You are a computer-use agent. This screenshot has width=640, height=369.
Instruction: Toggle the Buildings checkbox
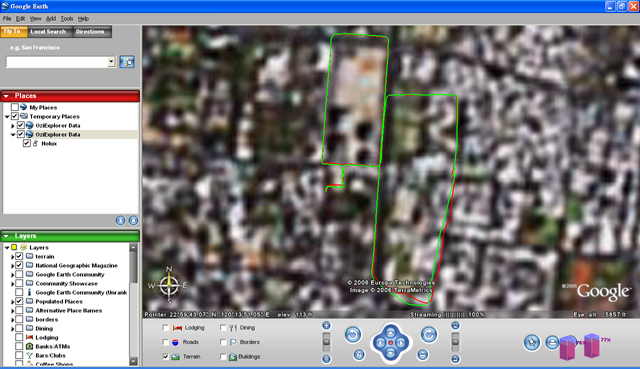click(223, 356)
